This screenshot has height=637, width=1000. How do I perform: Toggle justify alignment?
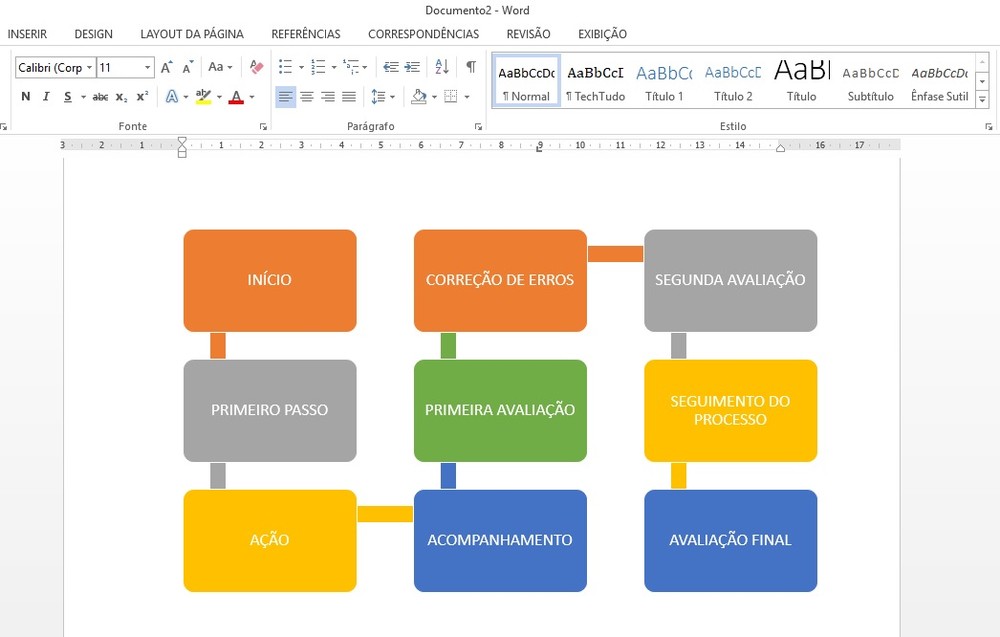350,97
